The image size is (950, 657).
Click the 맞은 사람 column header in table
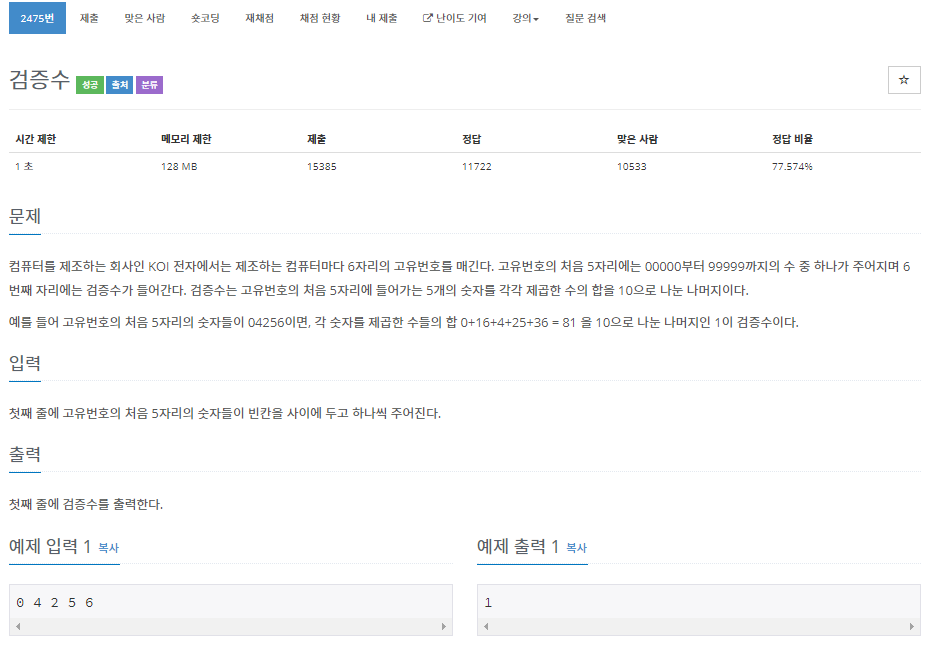pos(637,139)
